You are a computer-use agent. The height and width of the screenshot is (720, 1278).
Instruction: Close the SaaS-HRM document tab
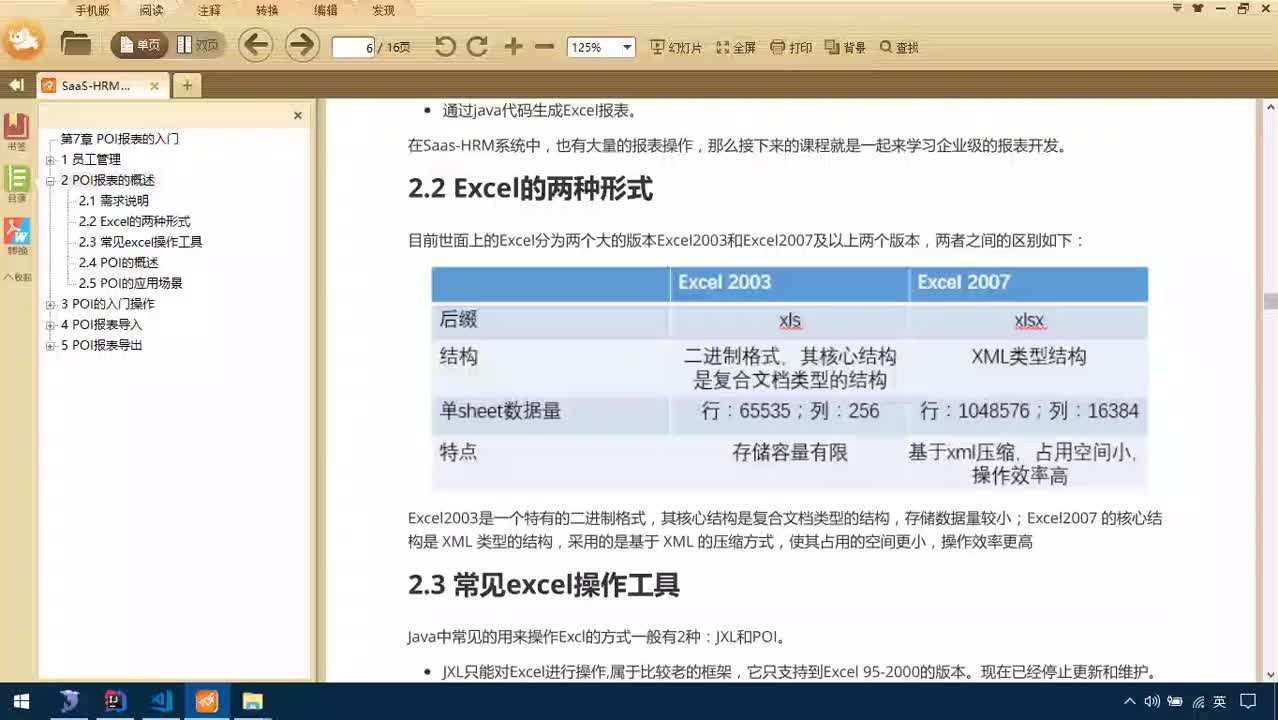coord(154,86)
